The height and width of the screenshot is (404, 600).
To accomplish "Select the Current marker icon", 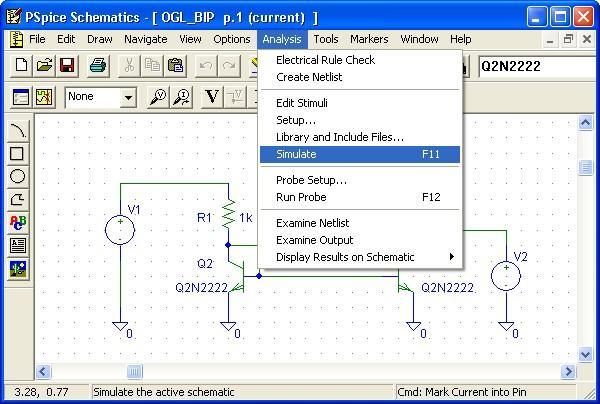I will point(181,97).
